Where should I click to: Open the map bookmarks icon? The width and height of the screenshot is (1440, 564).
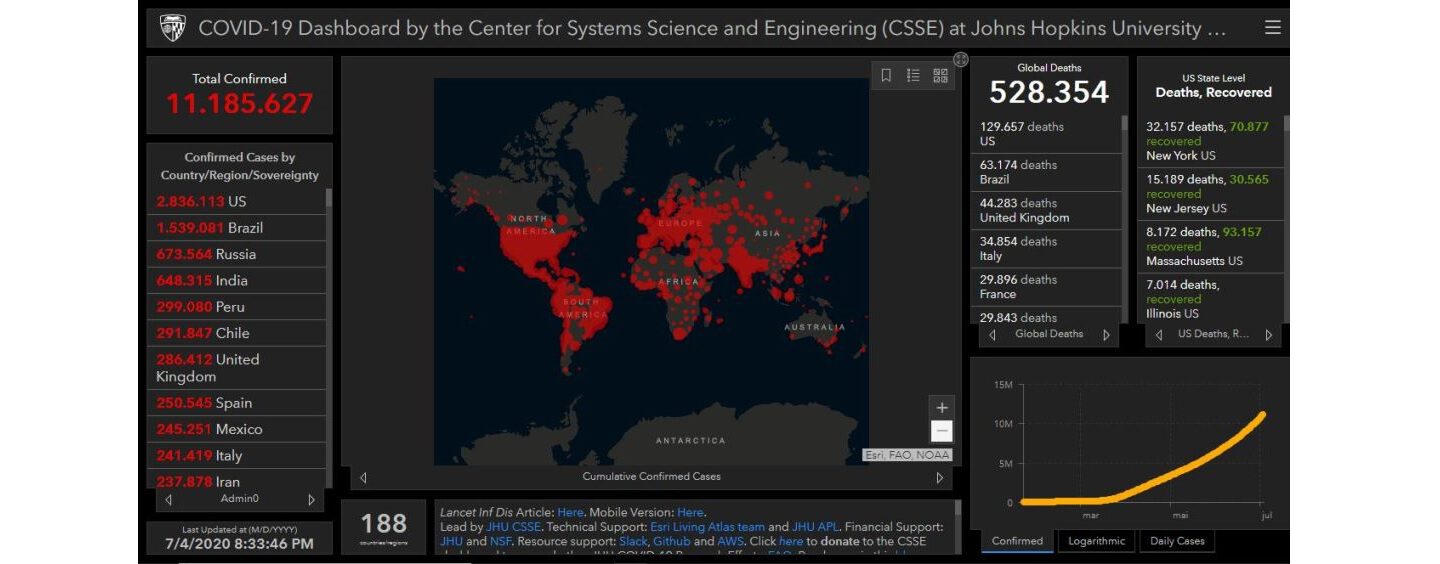886,75
